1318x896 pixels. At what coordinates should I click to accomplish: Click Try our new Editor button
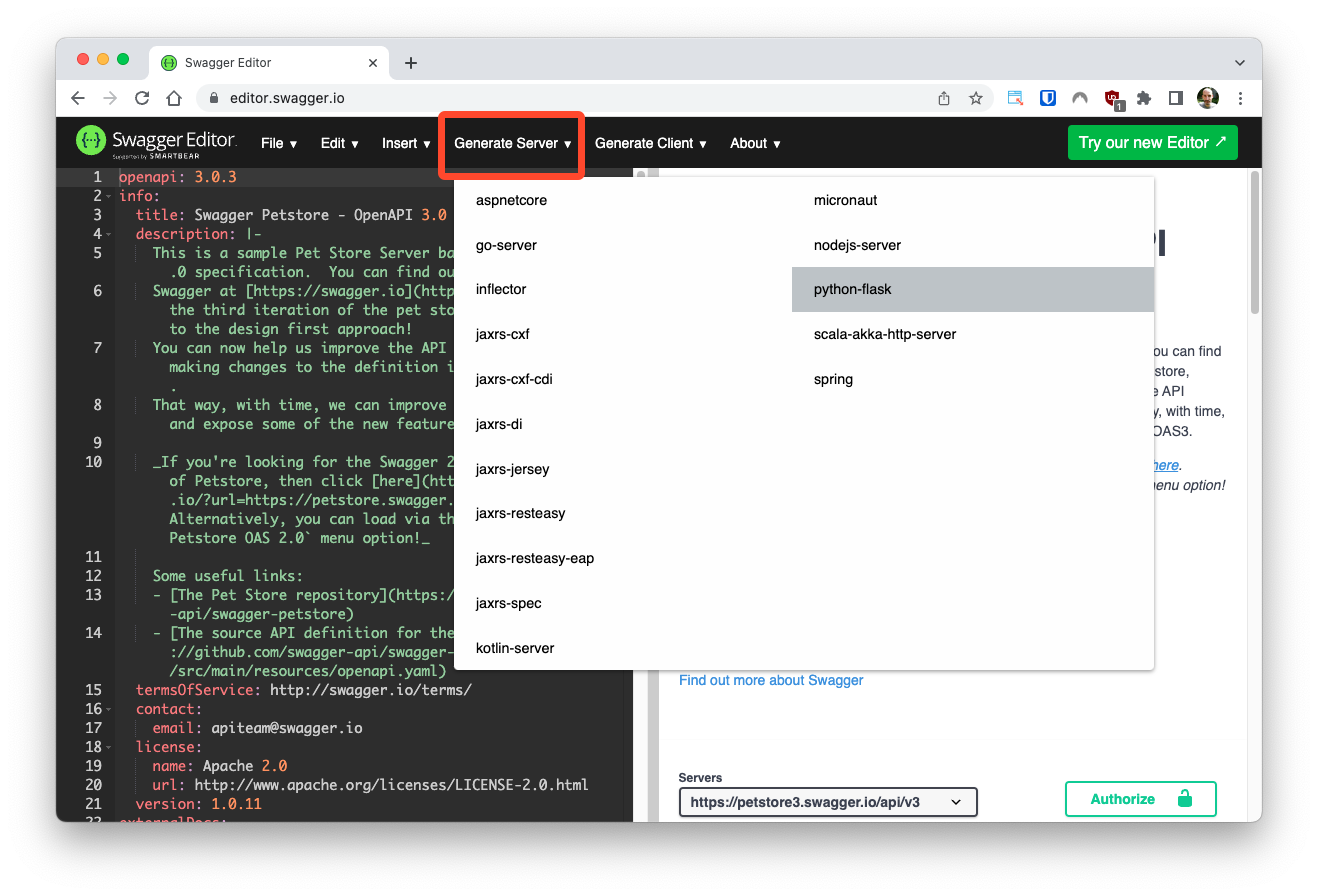(x=1152, y=142)
